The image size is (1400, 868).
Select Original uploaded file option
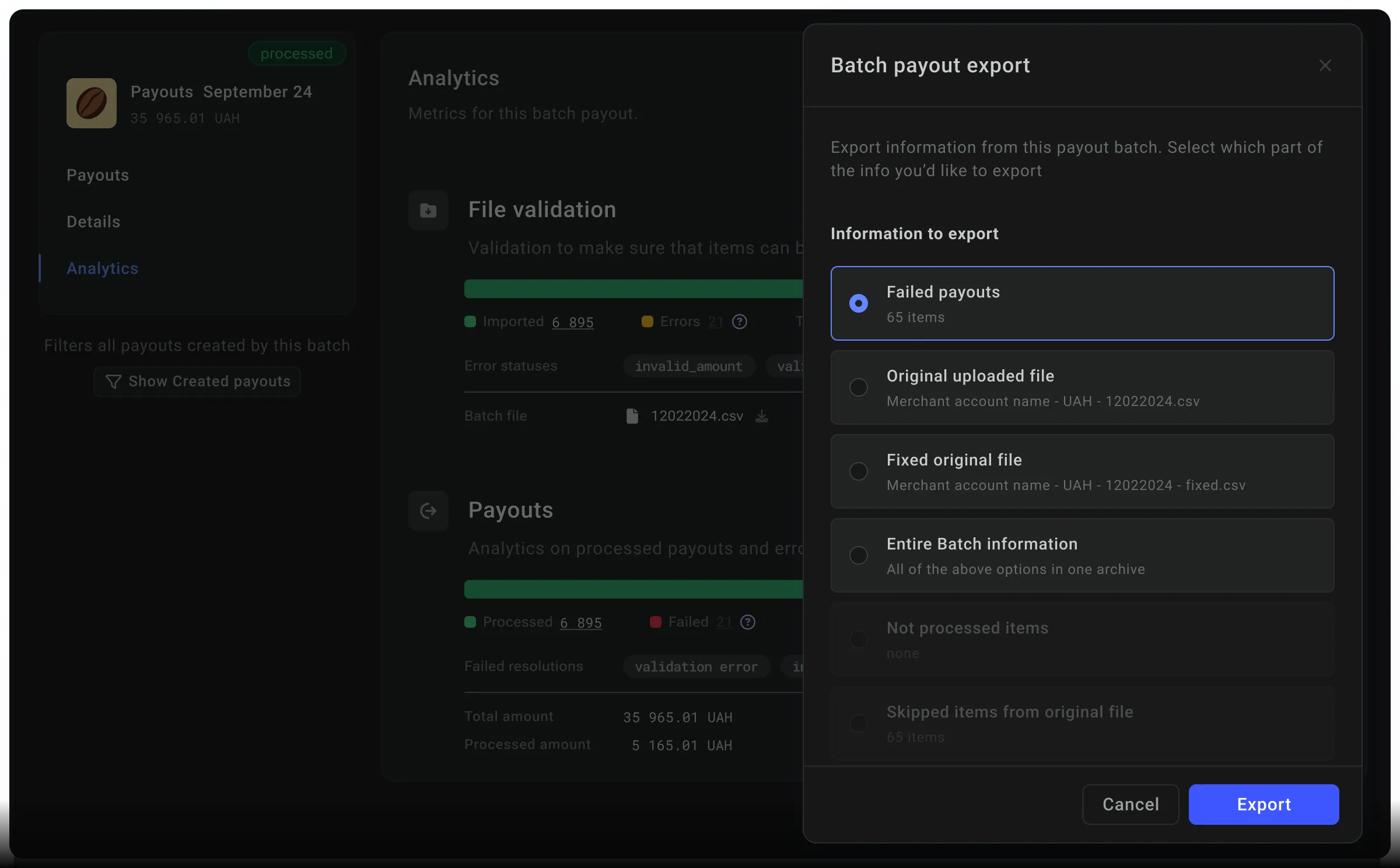click(x=1082, y=387)
